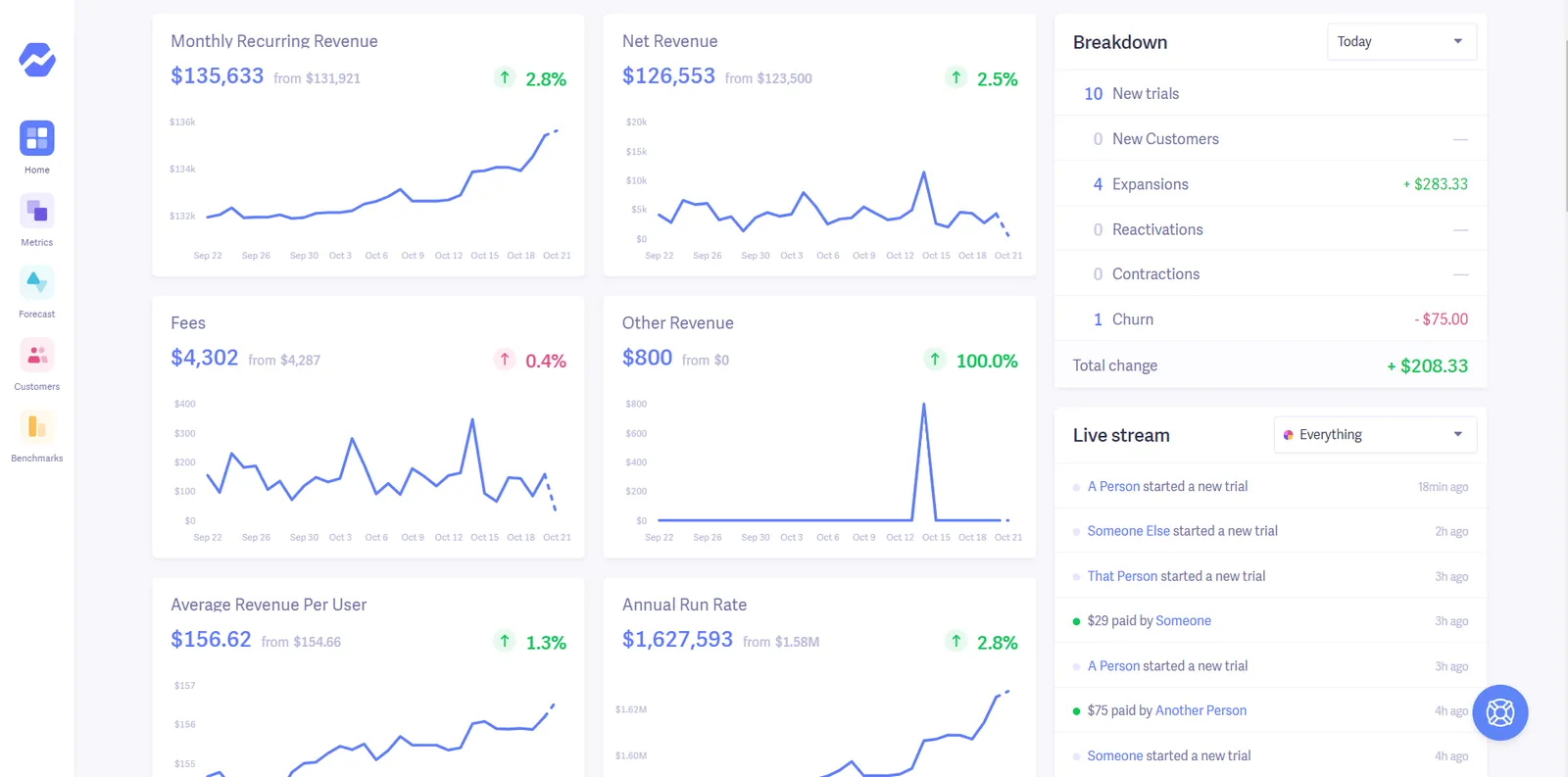Select the Contractions breakdown row
Screen dimensions: 1568x777
tap(1270, 274)
